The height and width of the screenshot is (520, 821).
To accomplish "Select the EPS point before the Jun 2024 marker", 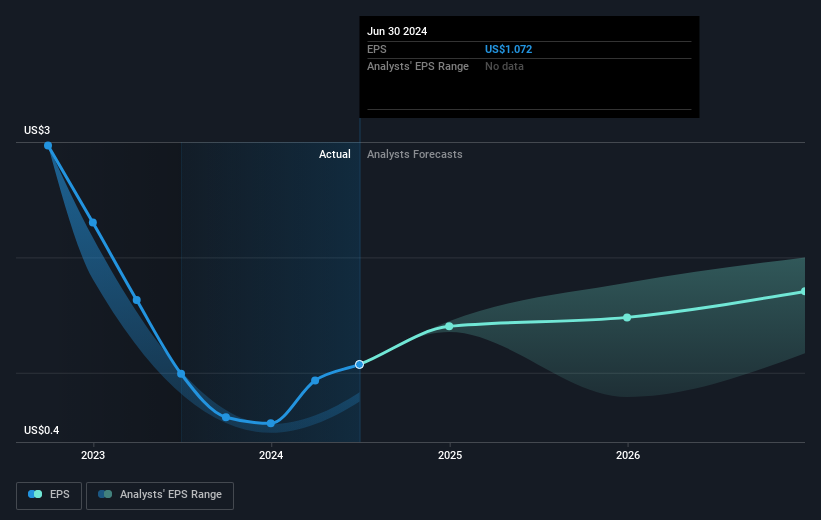I will coord(315,381).
